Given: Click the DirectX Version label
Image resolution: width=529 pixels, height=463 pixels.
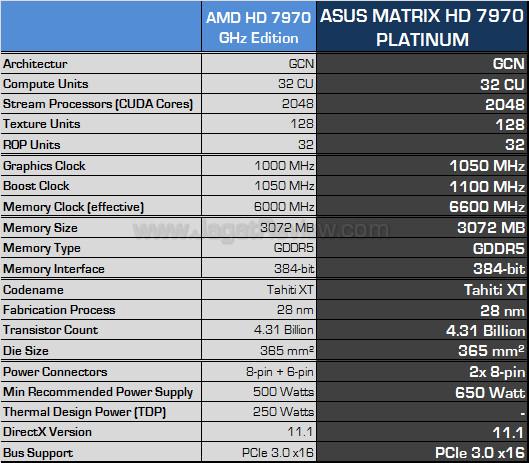Looking at the screenshot, I should click(47, 432).
